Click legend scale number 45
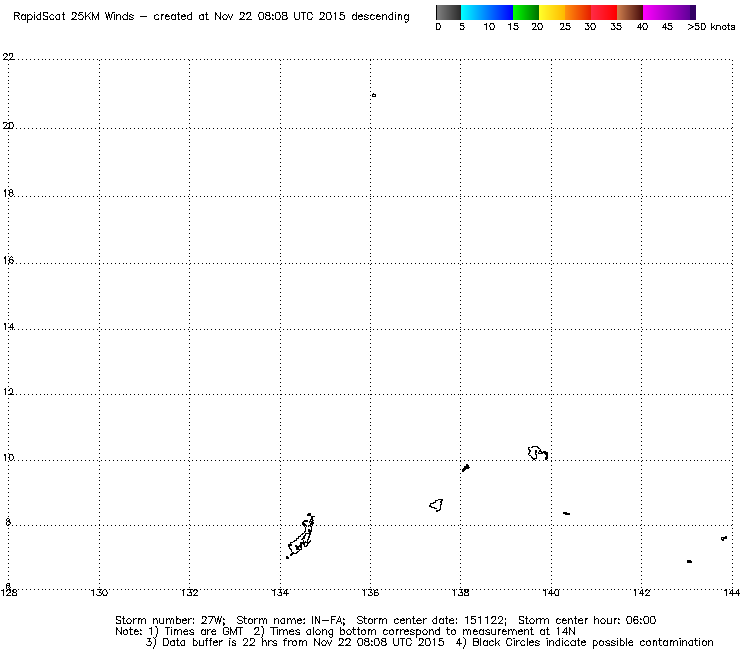The height and width of the screenshot is (650, 740). [x=667, y=27]
